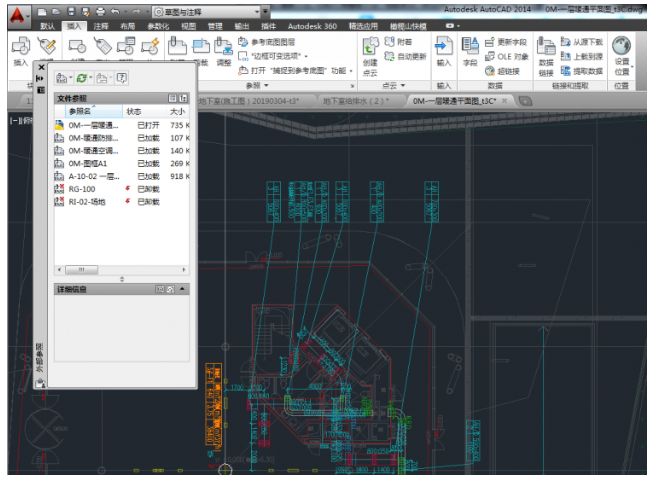Click the 自动更新 point cloud button
This screenshot has width=656, height=481.
tap(405, 56)
